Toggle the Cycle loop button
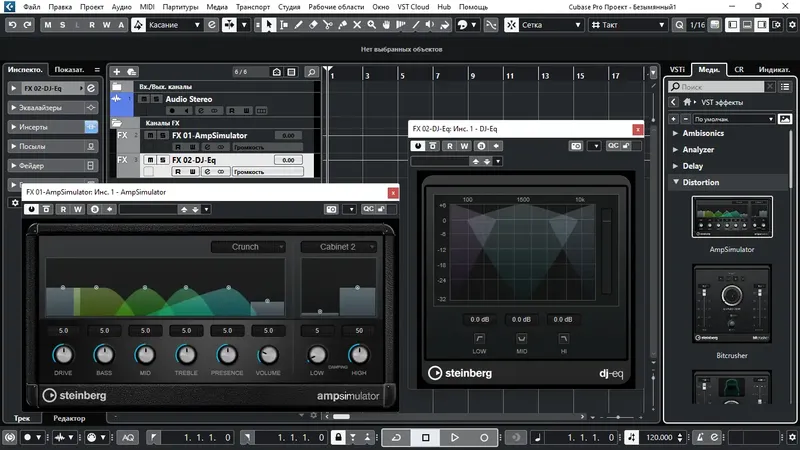800x450 pixels. (396, 437)
